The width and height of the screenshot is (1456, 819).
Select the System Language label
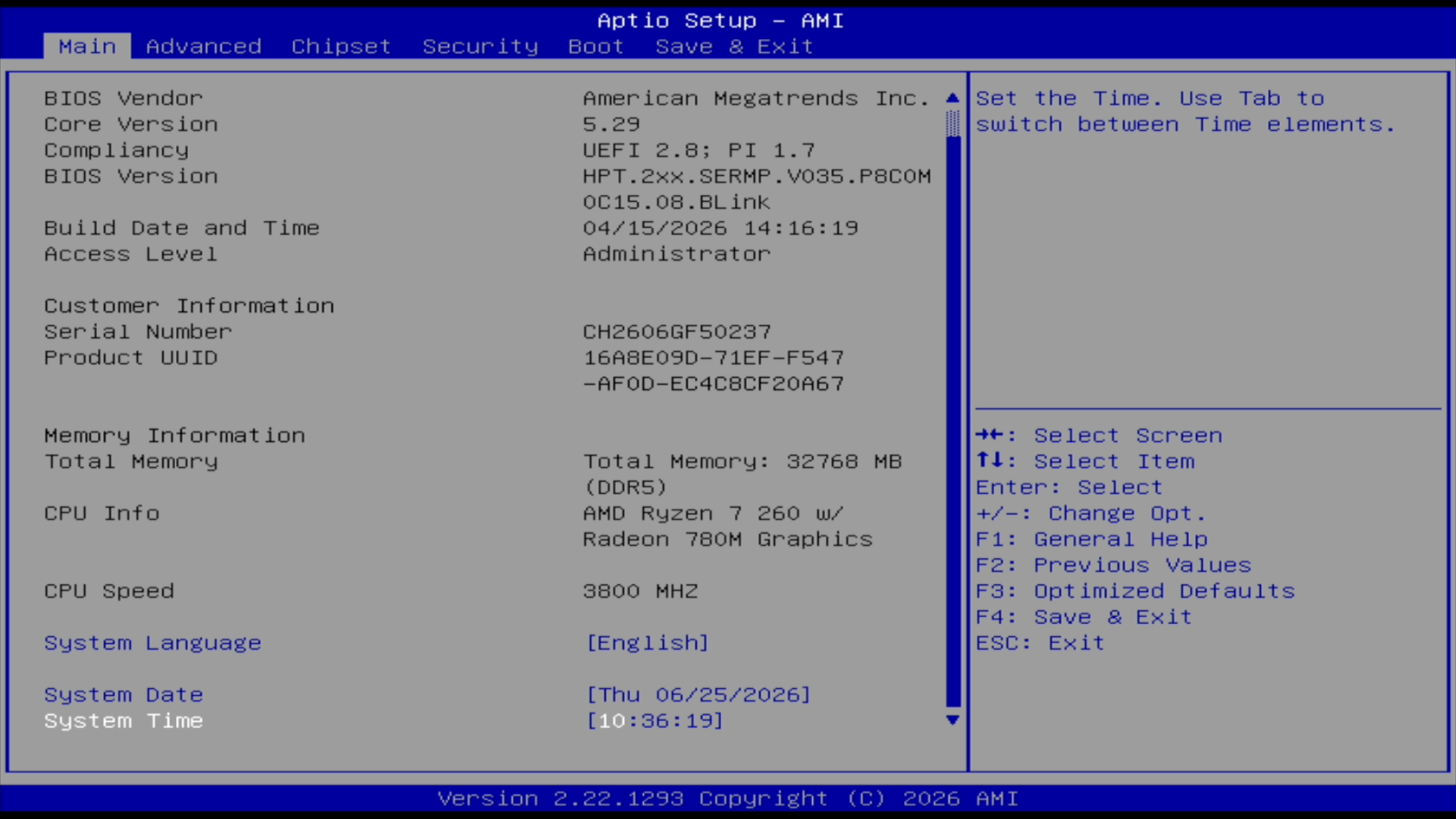[x=153, y=643]
